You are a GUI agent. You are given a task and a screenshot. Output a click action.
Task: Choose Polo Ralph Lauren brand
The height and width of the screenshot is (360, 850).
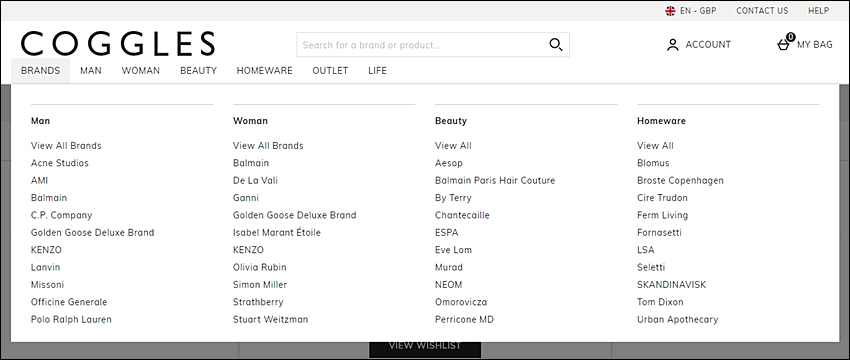pos(71,319)
